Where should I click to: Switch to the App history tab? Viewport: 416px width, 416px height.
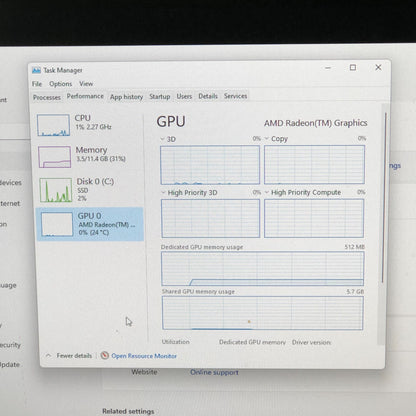pos(126,97)
